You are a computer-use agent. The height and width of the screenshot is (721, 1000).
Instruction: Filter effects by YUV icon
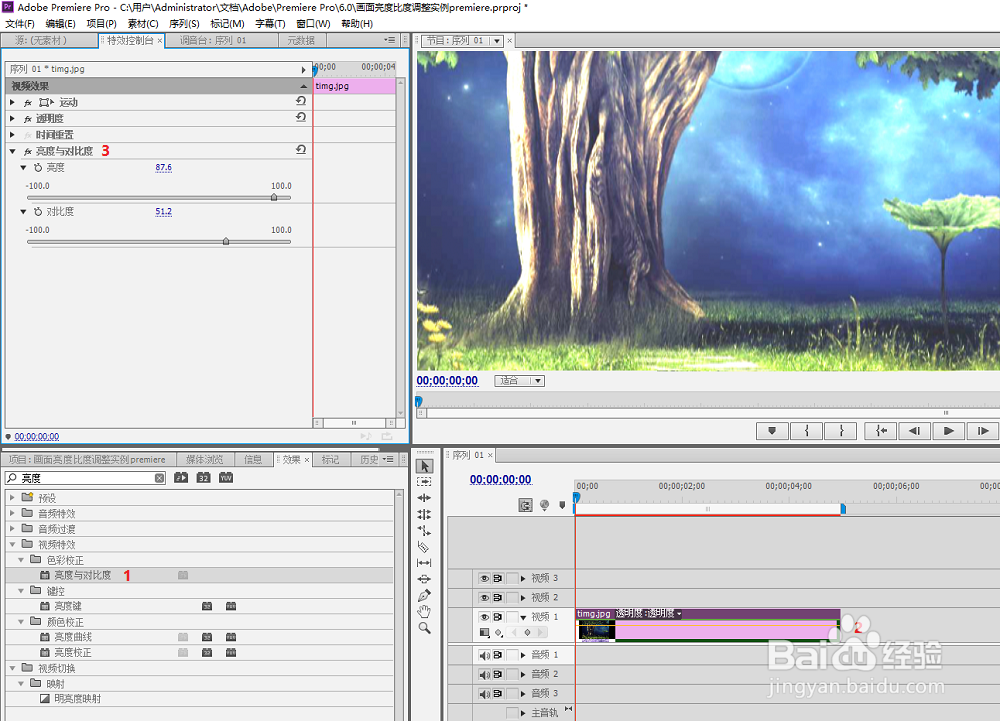tap(226, 477)
